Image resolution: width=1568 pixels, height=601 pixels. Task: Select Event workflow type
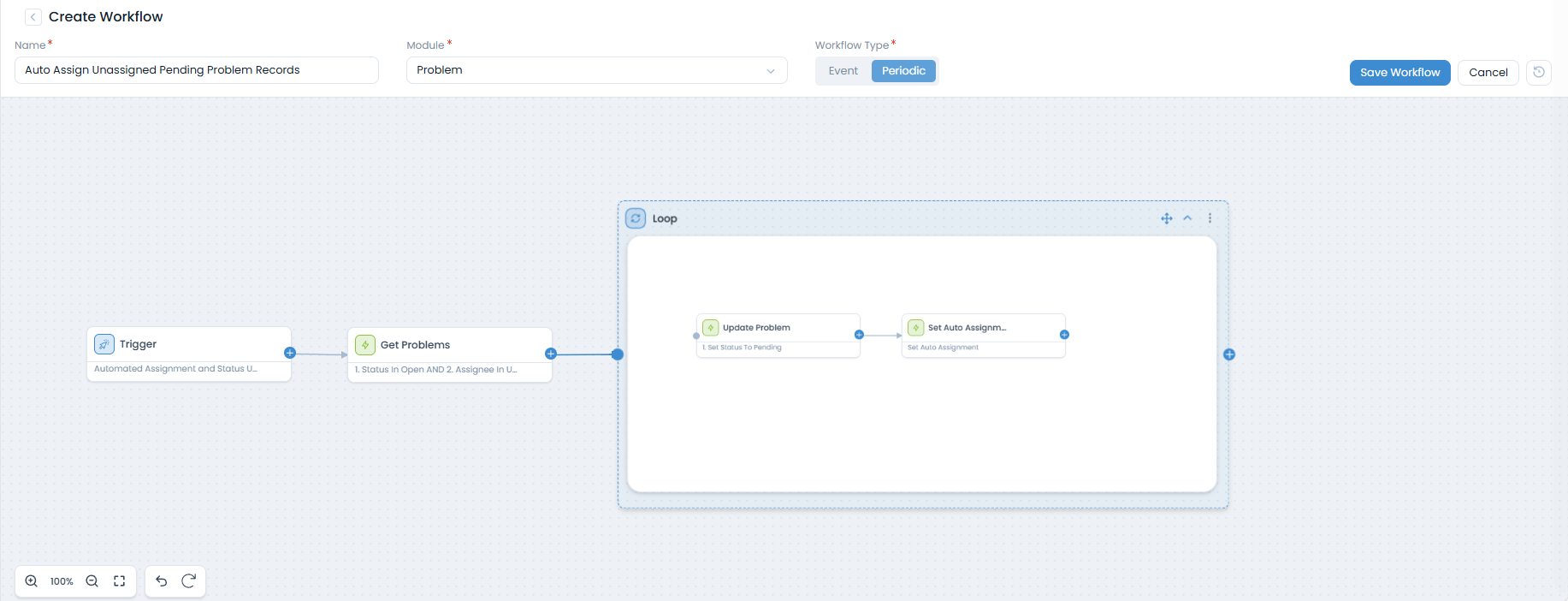843,71
